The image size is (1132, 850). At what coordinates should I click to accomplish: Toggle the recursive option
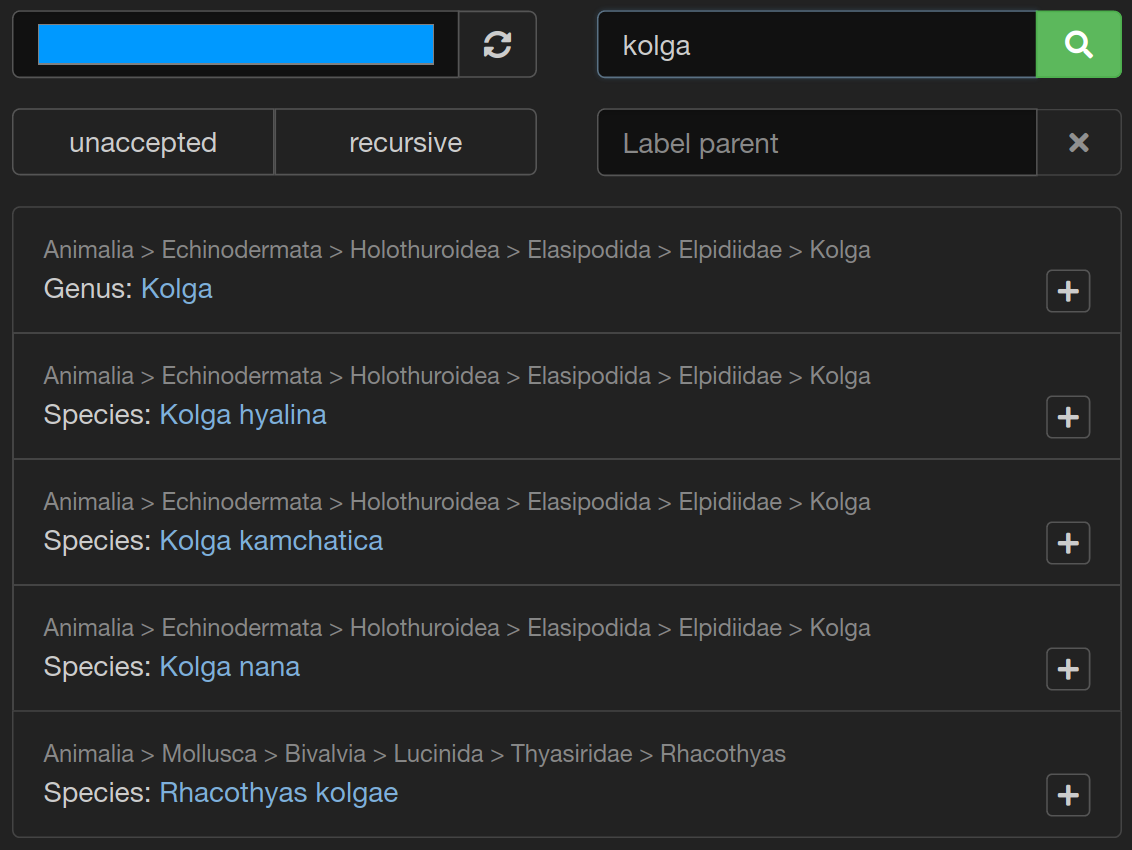tap(405, 142)
